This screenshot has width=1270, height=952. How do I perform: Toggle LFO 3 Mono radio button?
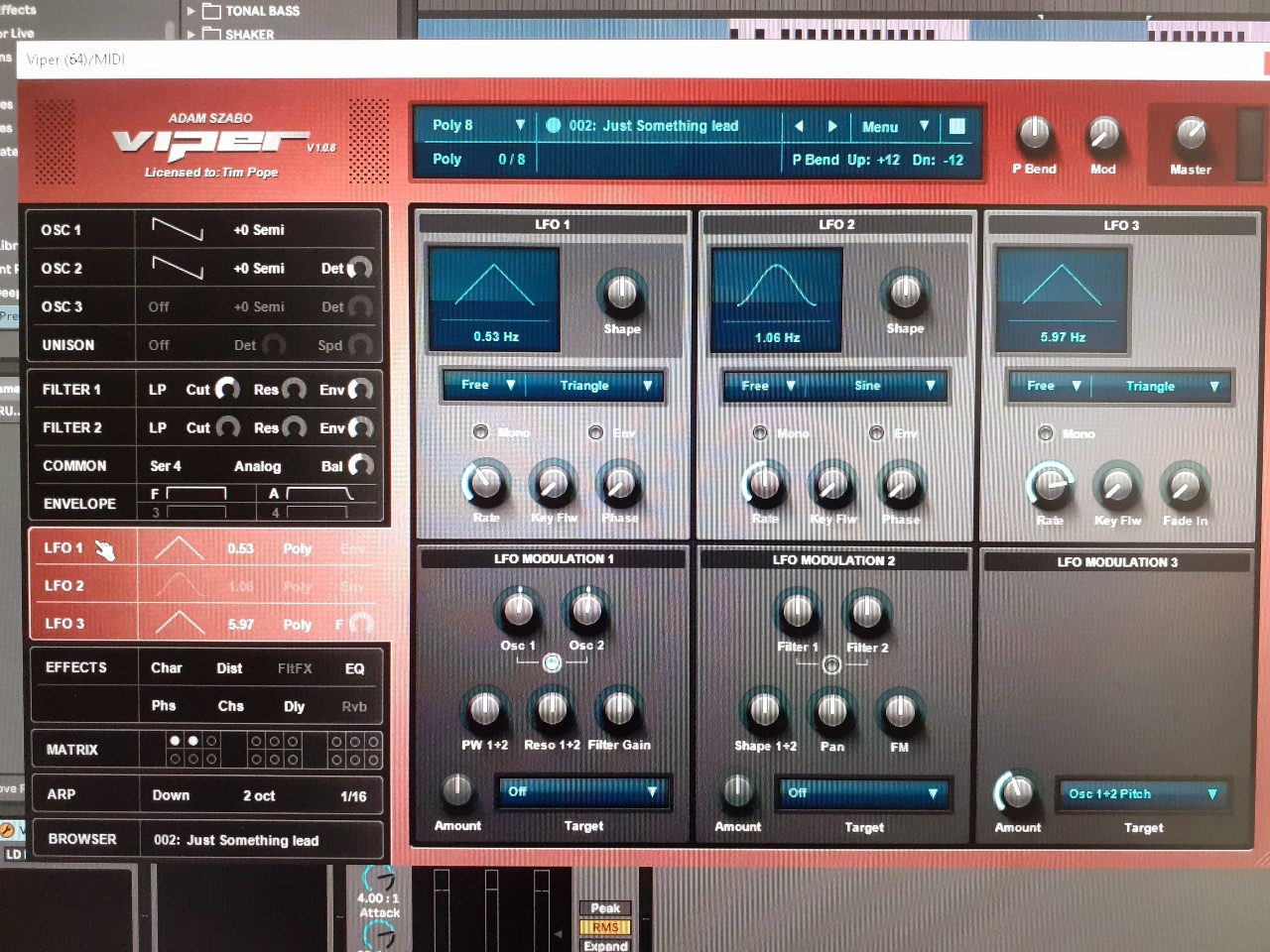1046,433
